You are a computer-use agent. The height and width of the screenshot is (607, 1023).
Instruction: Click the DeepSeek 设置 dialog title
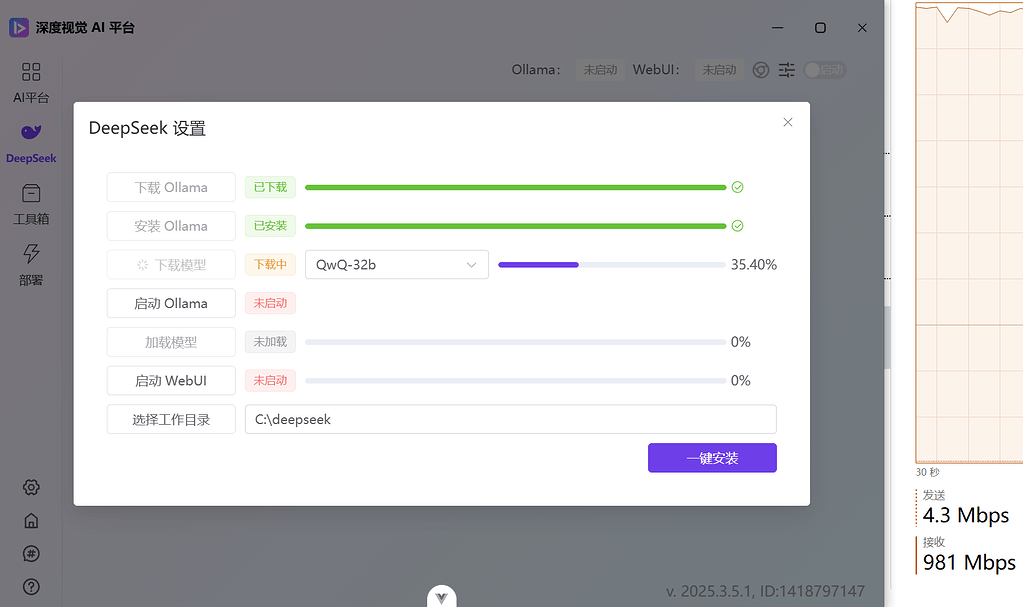coord(147,129)
